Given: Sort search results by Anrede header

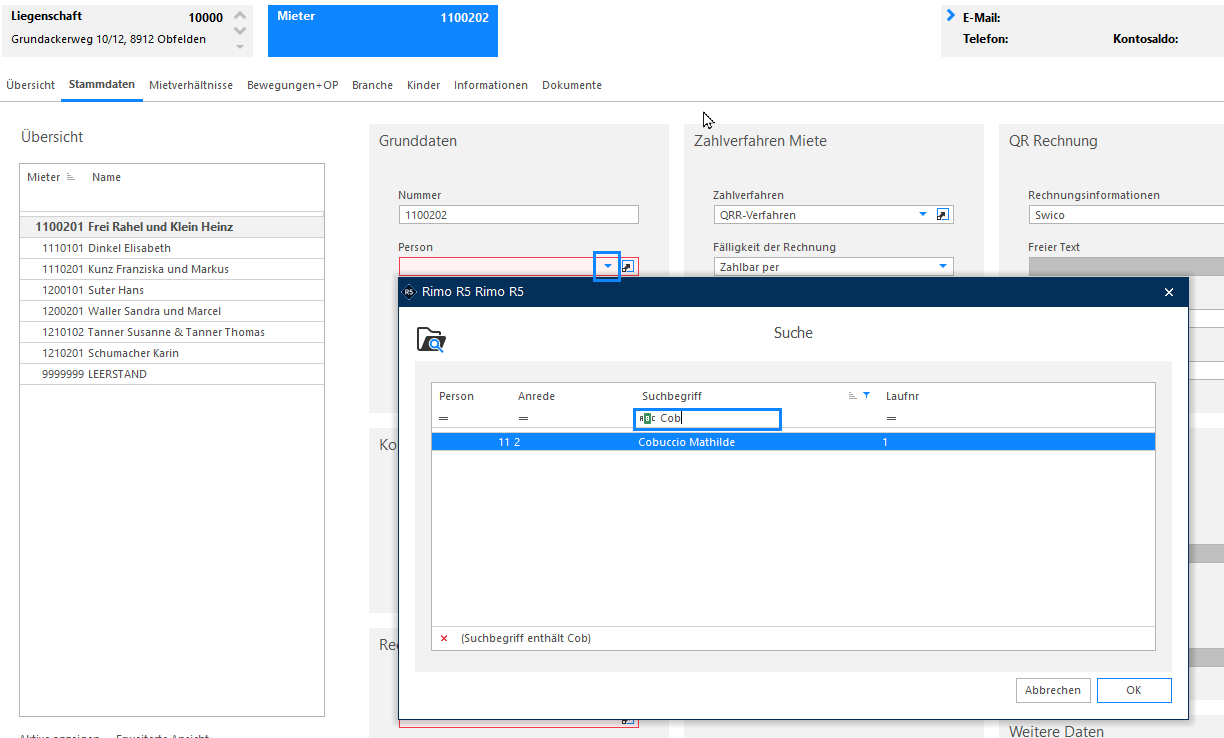Looking at the screenshot, I should coord(536,396).
